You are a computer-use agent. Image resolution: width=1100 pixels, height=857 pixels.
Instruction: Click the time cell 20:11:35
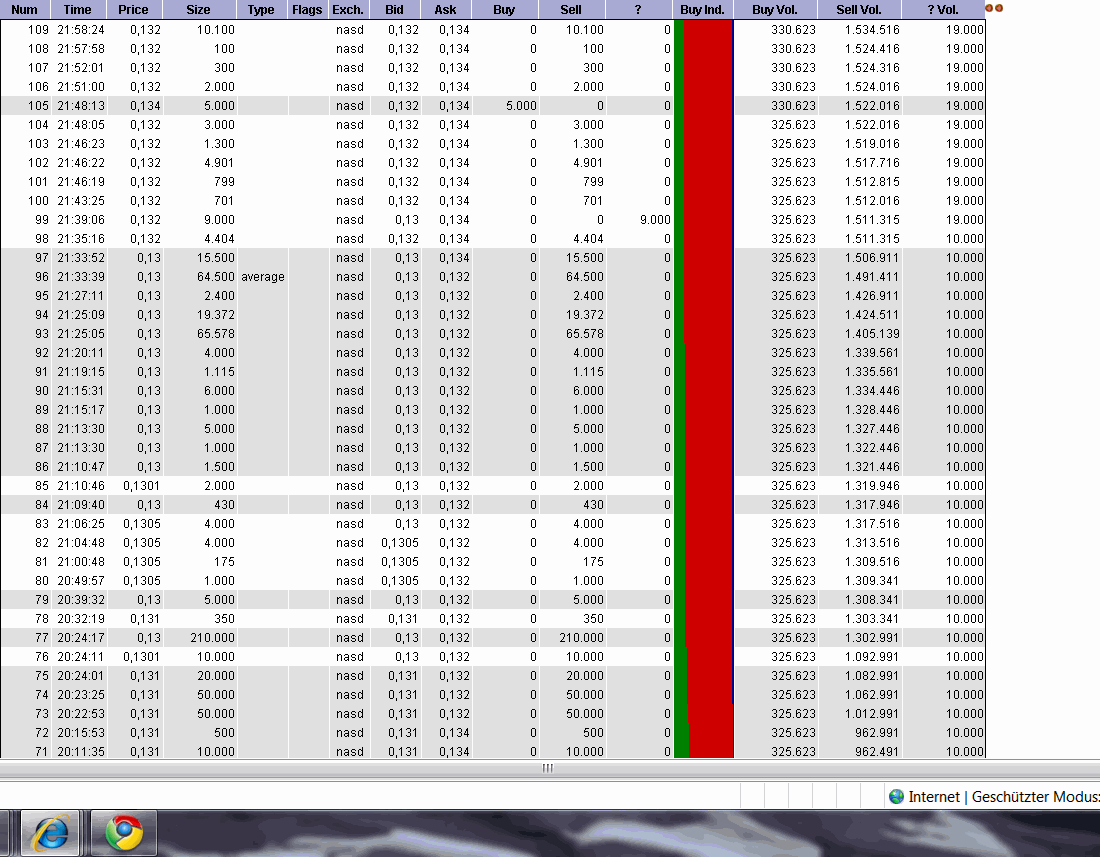(x=81, y=751)
